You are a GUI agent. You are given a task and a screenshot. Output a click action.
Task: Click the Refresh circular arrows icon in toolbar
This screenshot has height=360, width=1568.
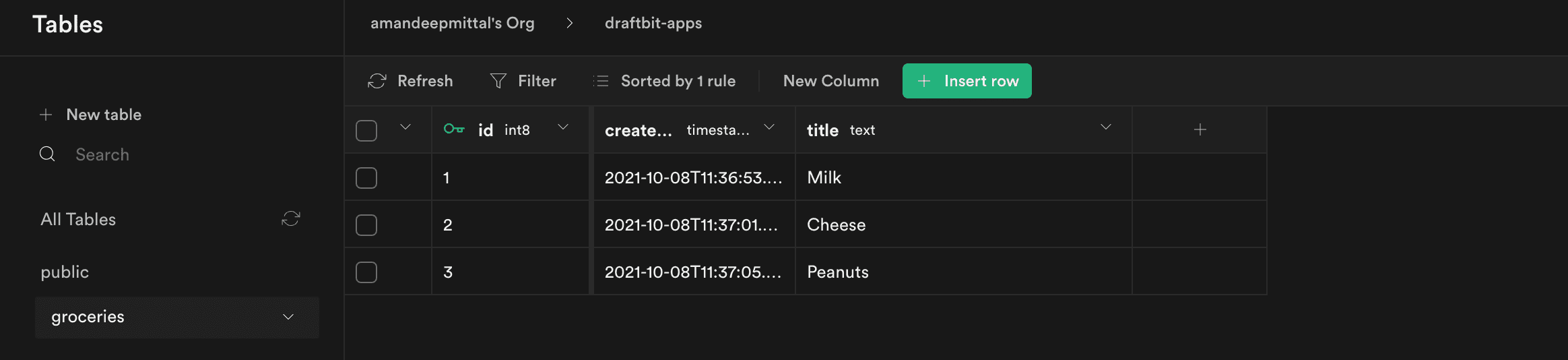click(x=377, y=81)
